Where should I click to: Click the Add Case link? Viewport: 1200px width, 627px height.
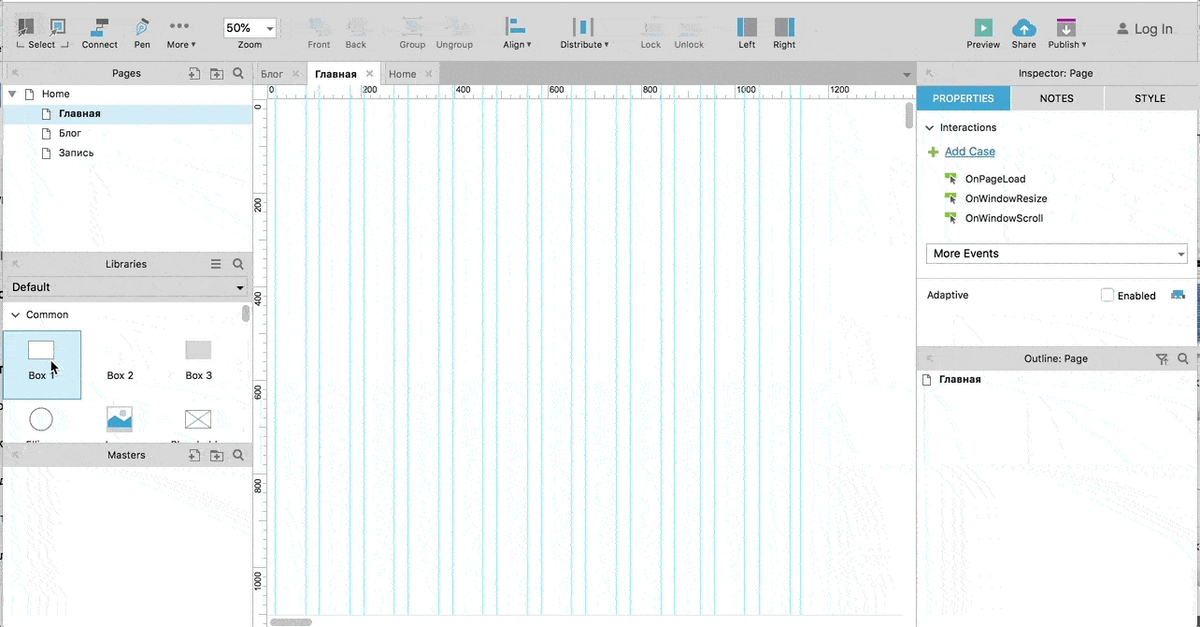pyautogui.click(x=970, y=152)
